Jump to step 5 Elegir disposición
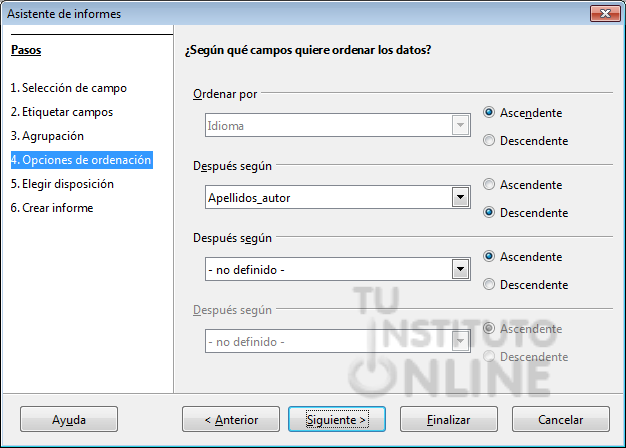This screenshot has width=626, height=448. pos(62,184)
